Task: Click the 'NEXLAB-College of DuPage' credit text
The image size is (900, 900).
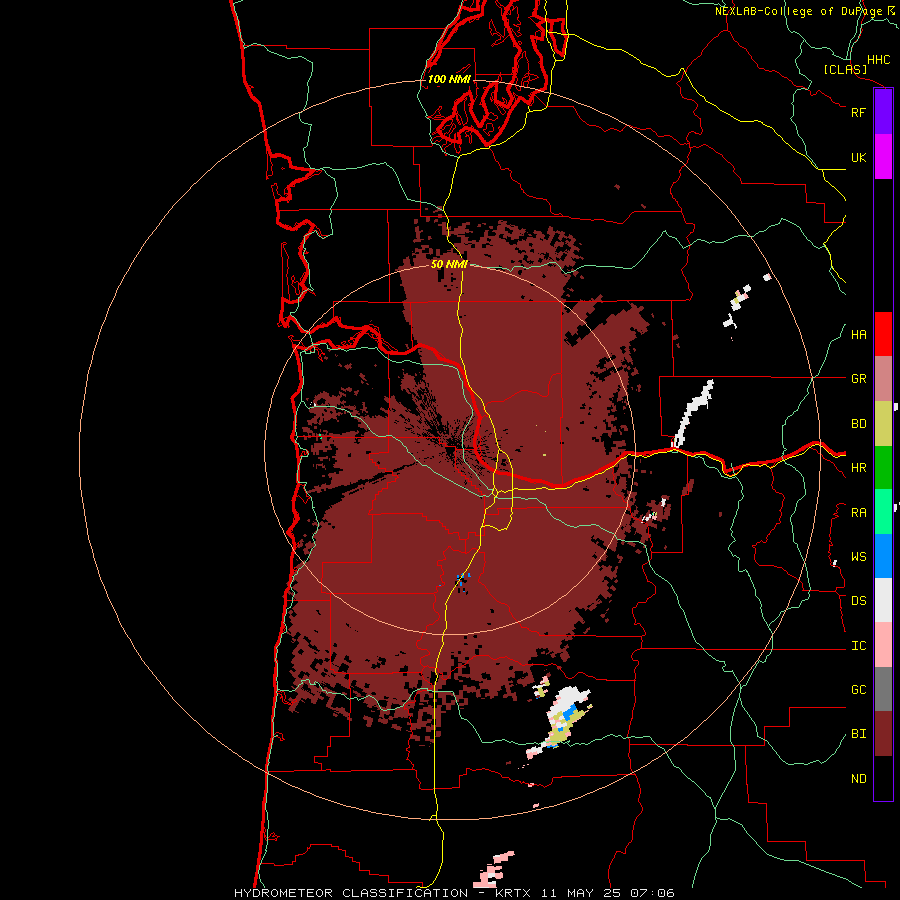Action: (x=798, y=11)
